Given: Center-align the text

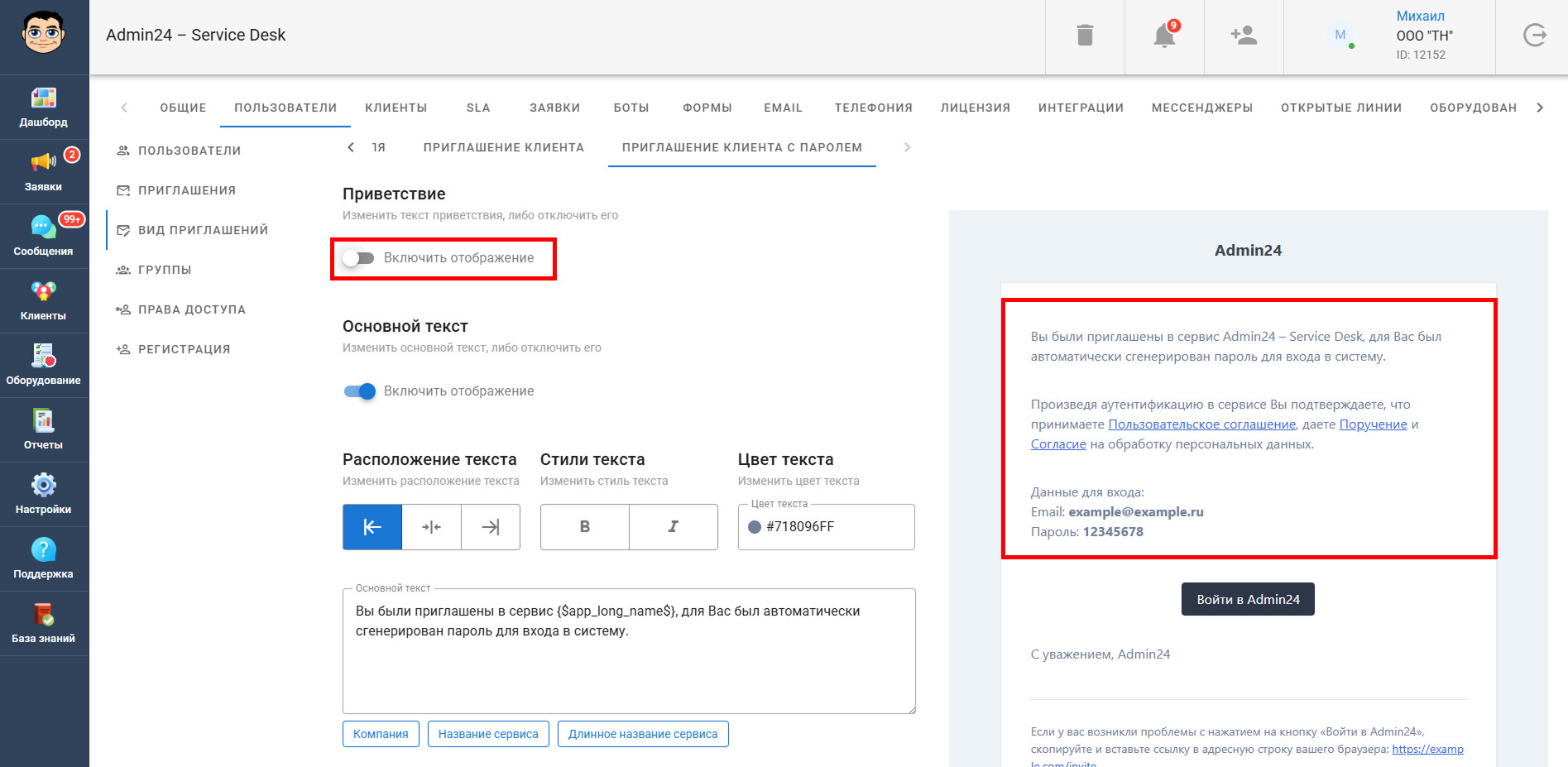Looking at the screenshot, I should tap(431, 527).
